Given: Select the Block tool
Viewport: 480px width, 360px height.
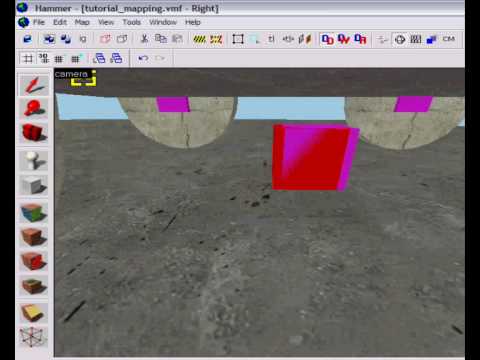Looking at the screenshot, I should [x=34, y=185].
